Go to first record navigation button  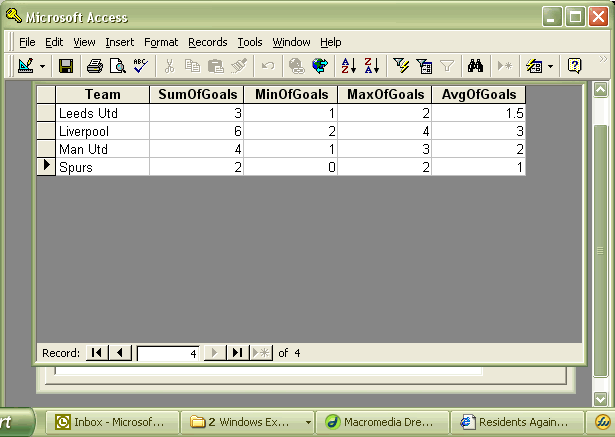[x=97, y=353]
